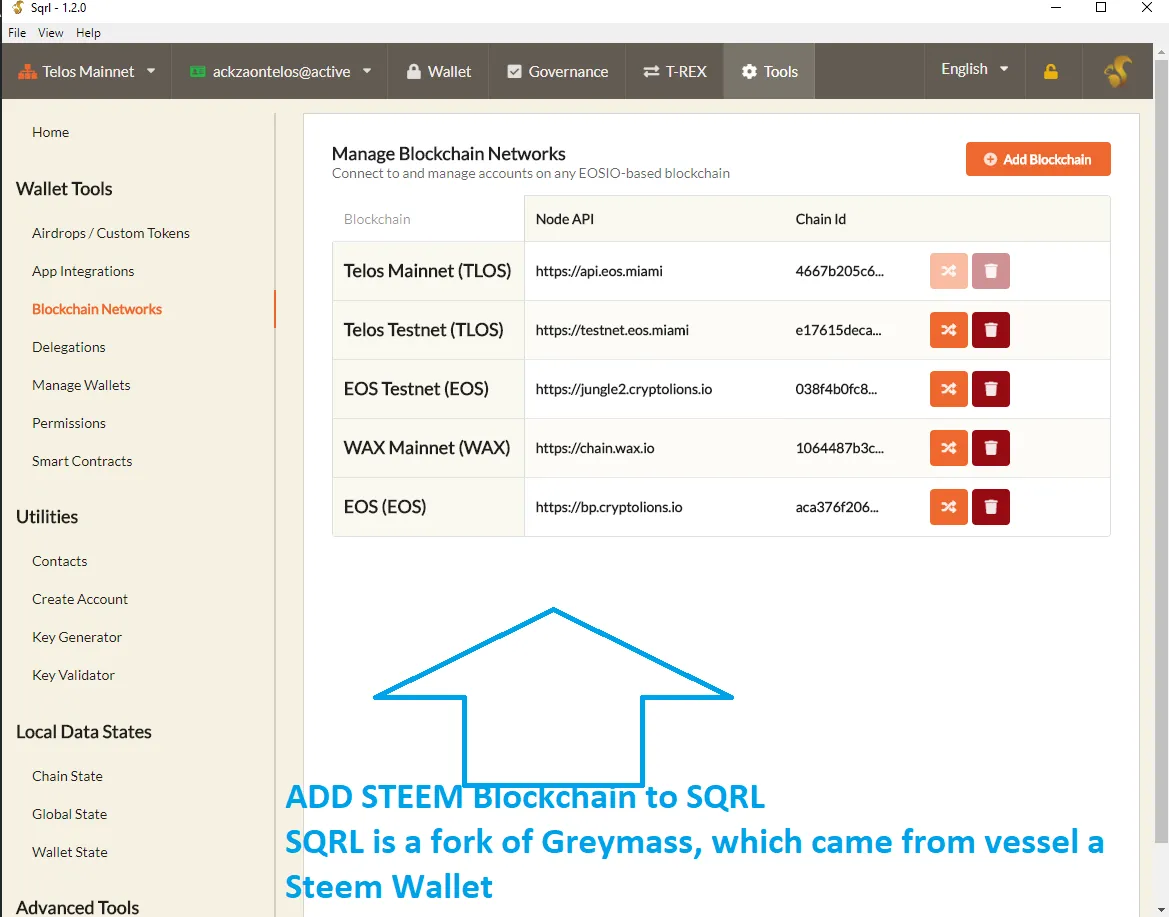Click Telos Mainnet (TLOS) blockchain name
1169x917 pixels.
pos(427,271)
